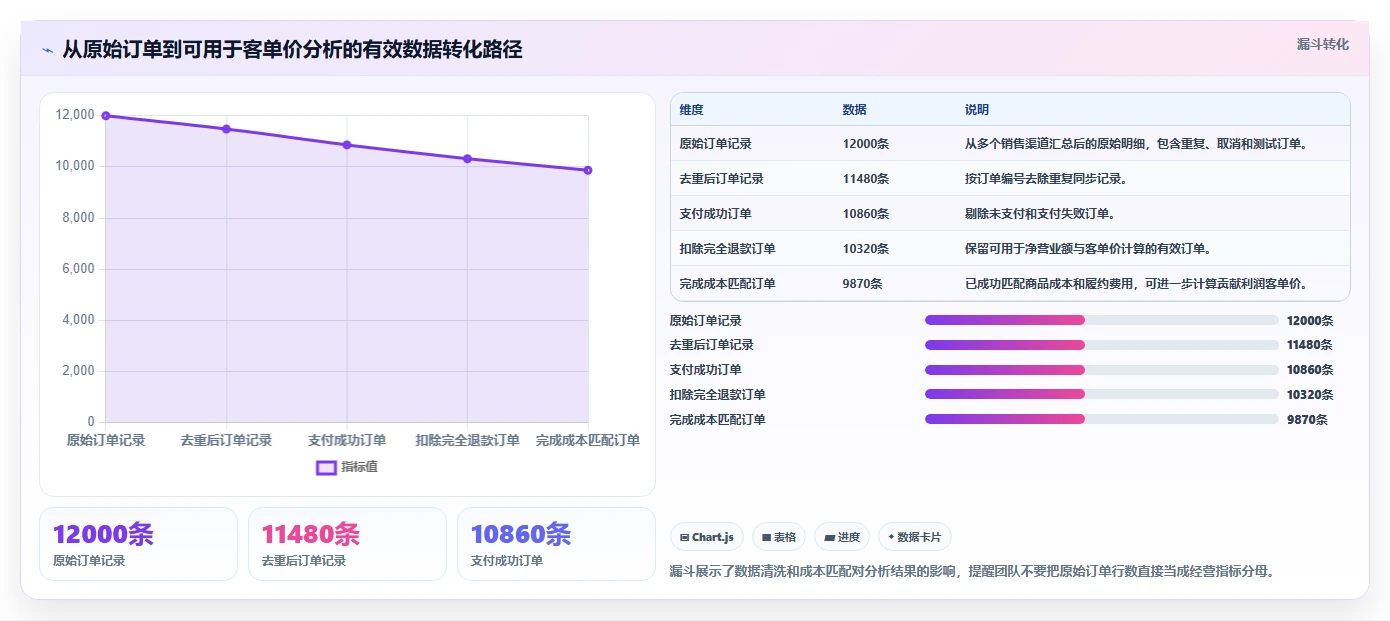Click the 原始订单记录 progress bar
This screenshot has width=1390, height=621.
1102,320
